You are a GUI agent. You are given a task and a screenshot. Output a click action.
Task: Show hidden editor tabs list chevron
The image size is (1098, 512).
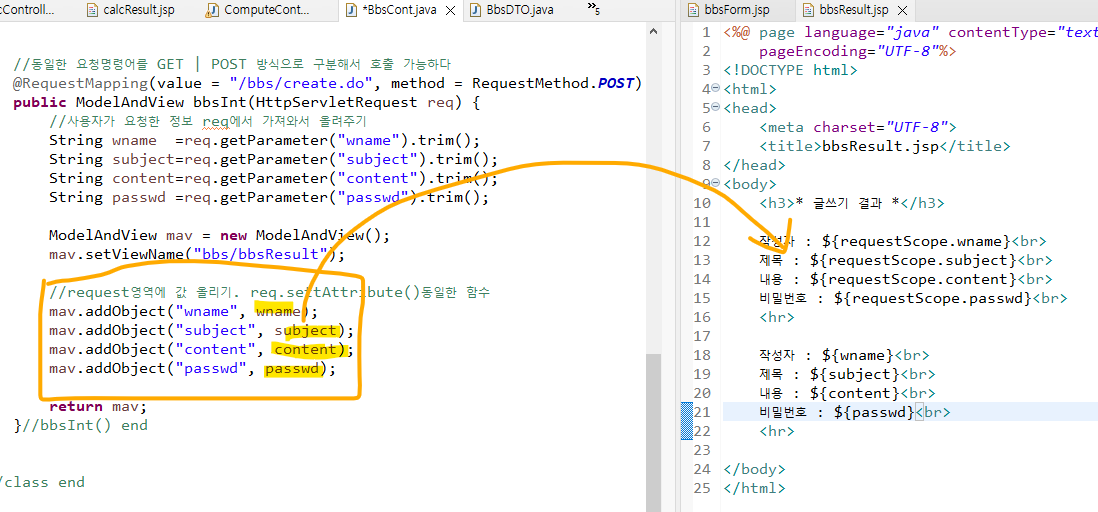594,8
